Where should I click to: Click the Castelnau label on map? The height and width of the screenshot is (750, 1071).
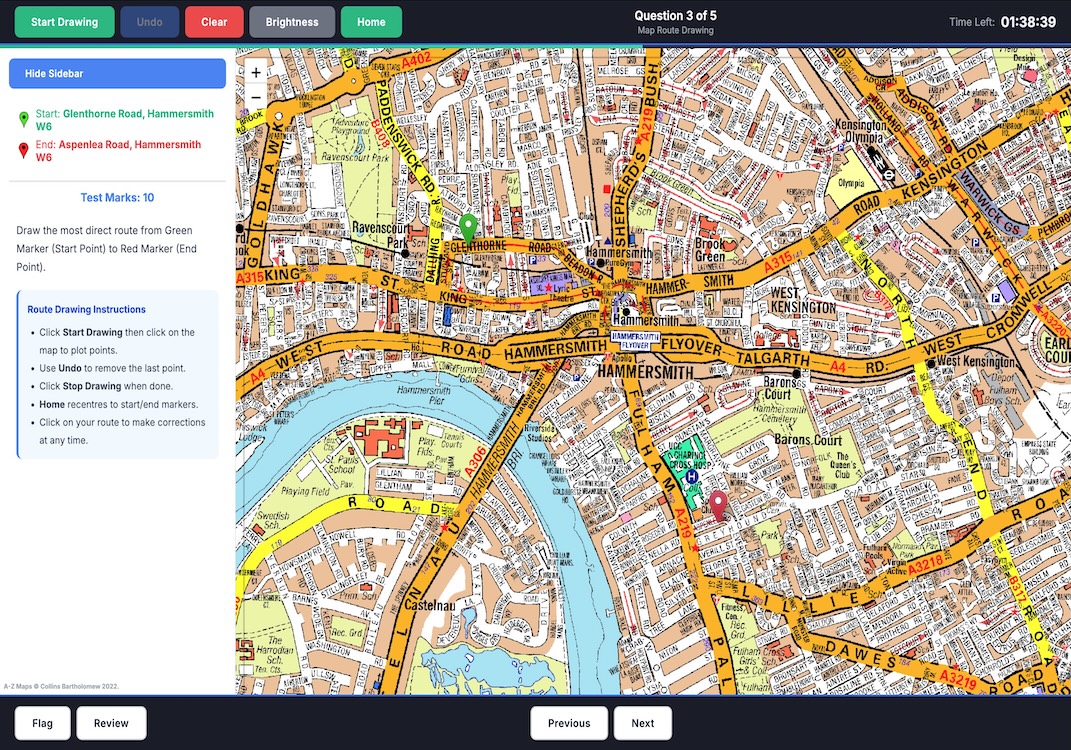[x=429, y=605]
